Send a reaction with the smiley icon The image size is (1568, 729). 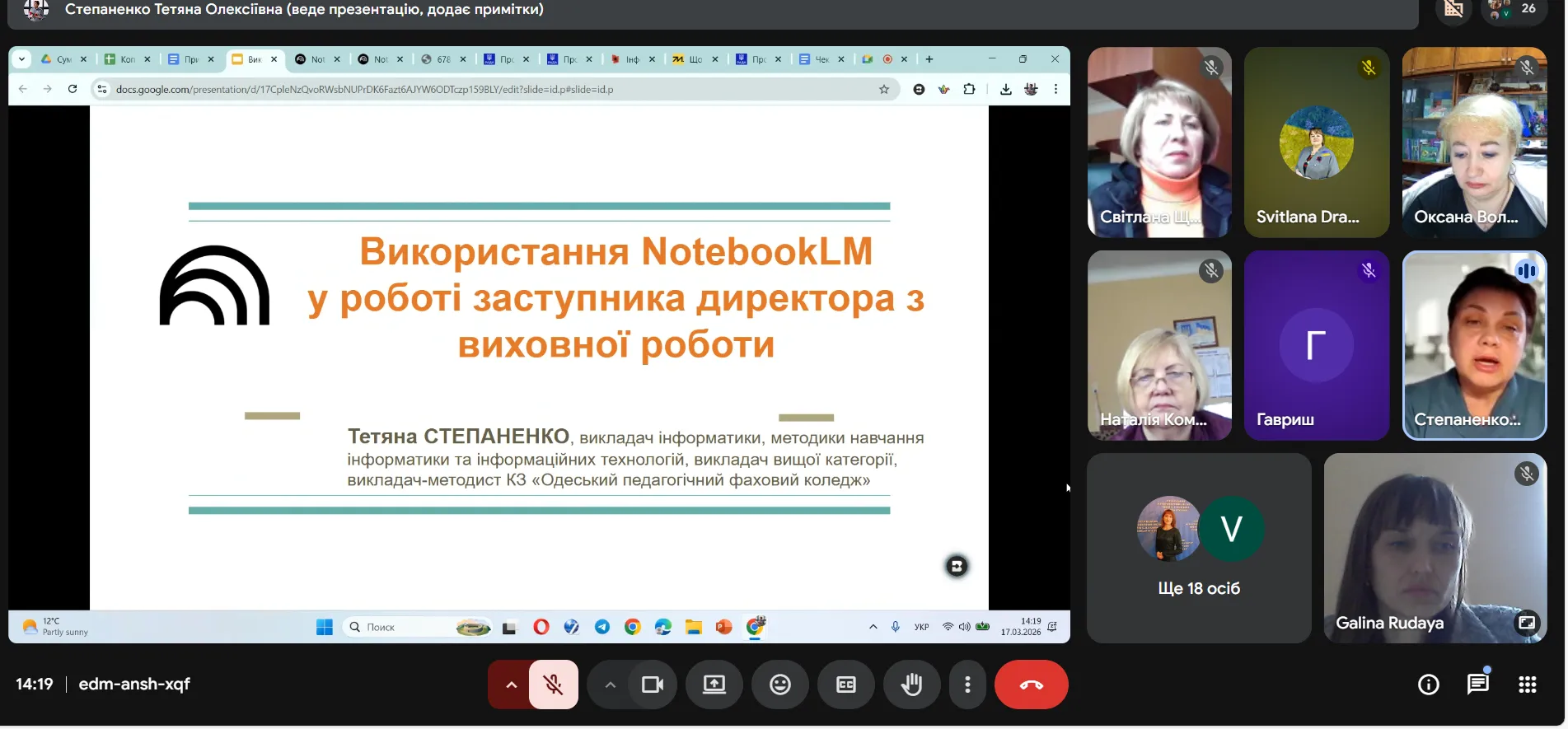[x=780, y=685]
